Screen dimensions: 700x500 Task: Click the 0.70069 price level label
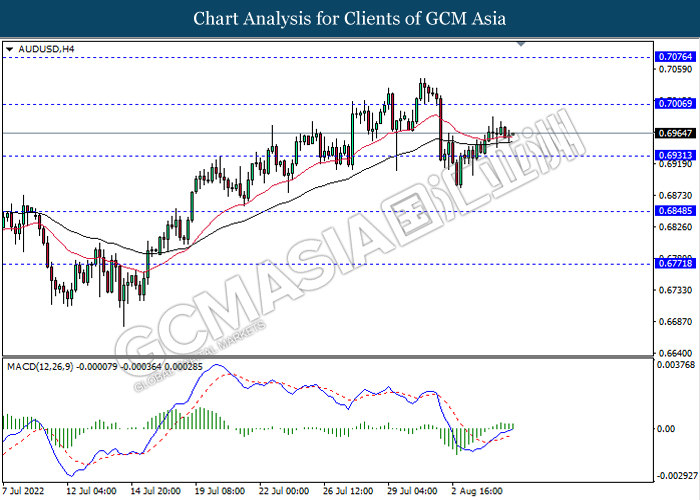tap(676, 104)
